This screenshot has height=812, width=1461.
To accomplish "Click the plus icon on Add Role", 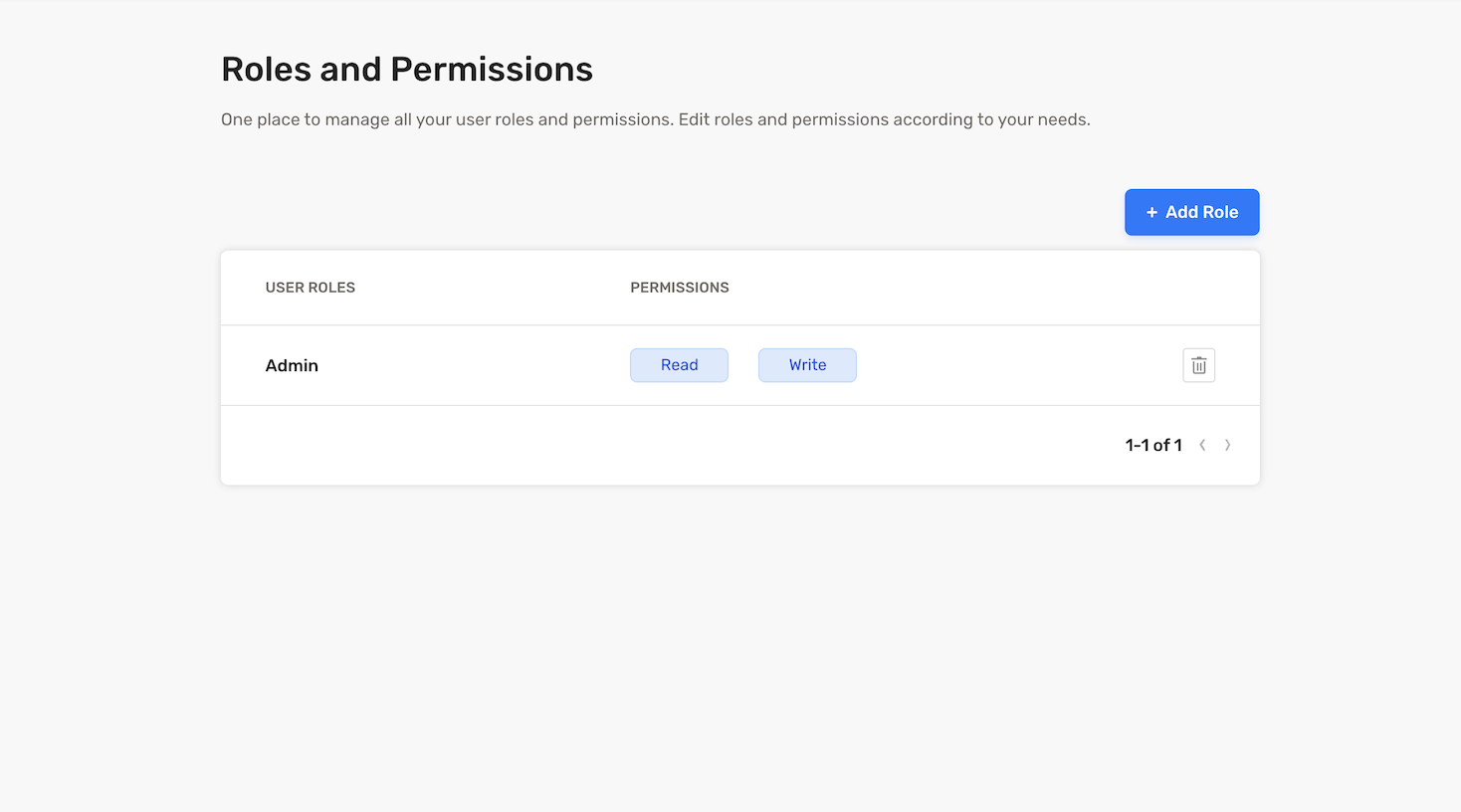I will point(1151,212).
